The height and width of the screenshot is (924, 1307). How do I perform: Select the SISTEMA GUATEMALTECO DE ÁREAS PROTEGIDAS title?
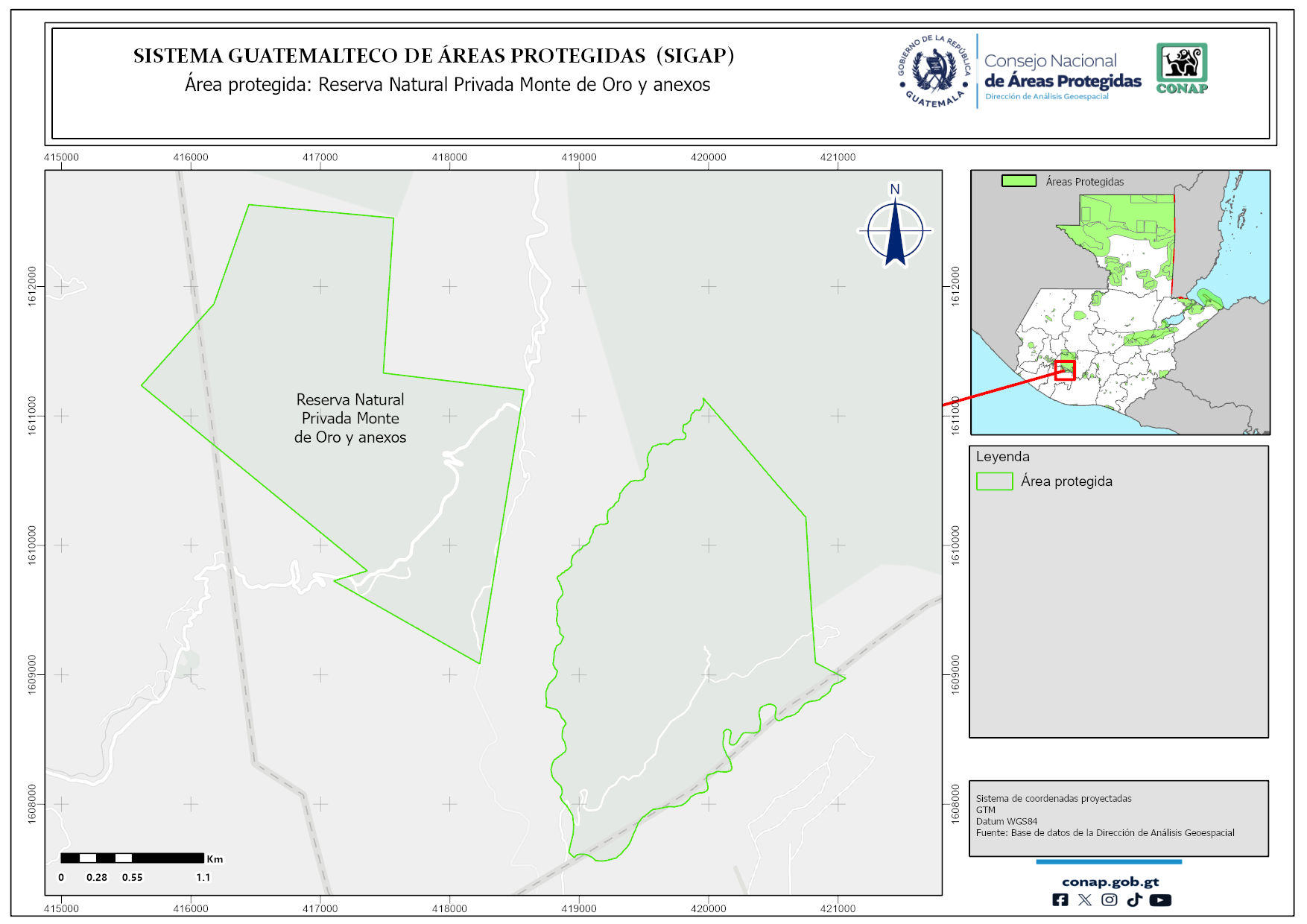pos(434,56)
